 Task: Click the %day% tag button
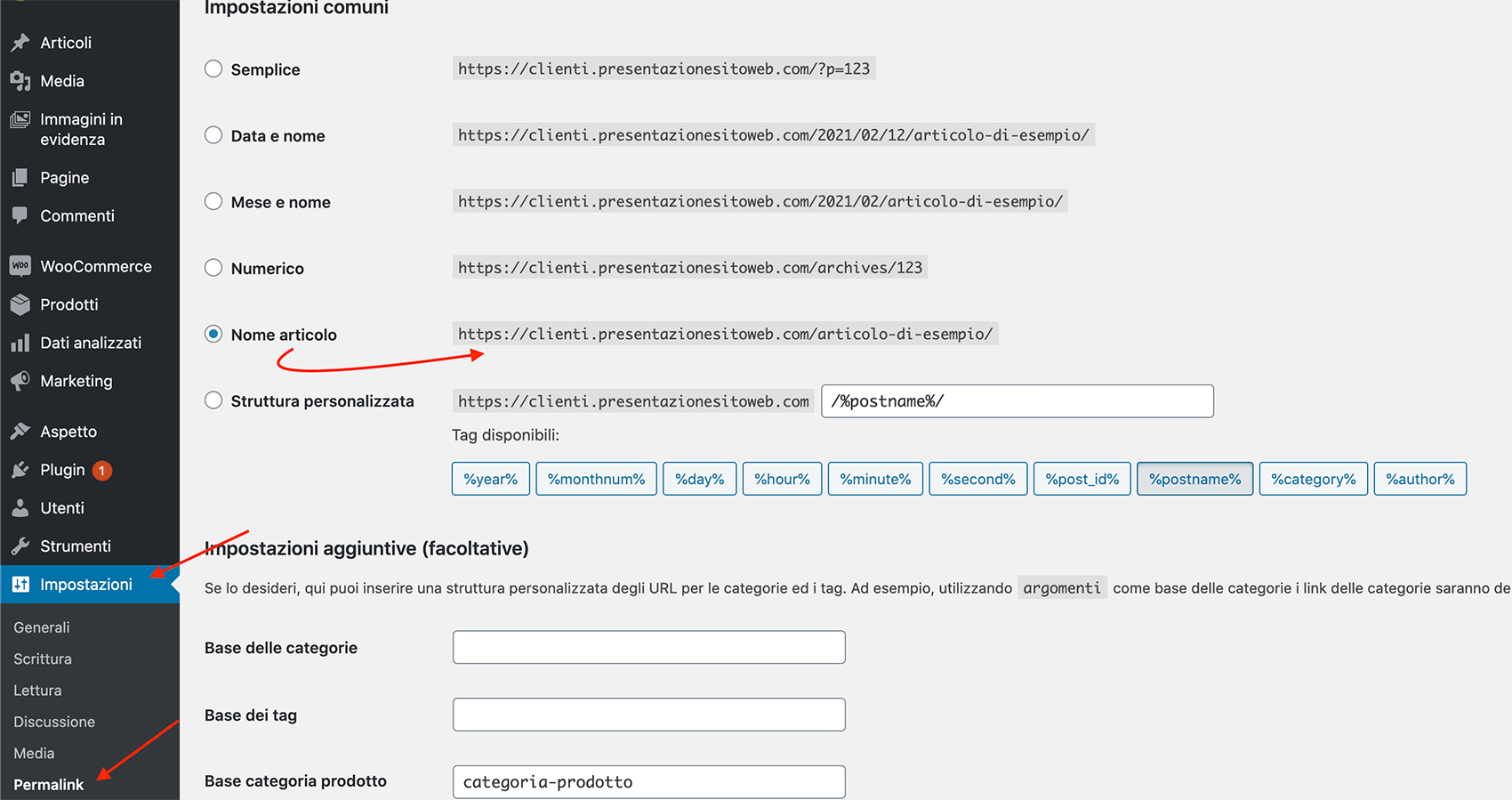pyautogui.click(x=700, y=479)
